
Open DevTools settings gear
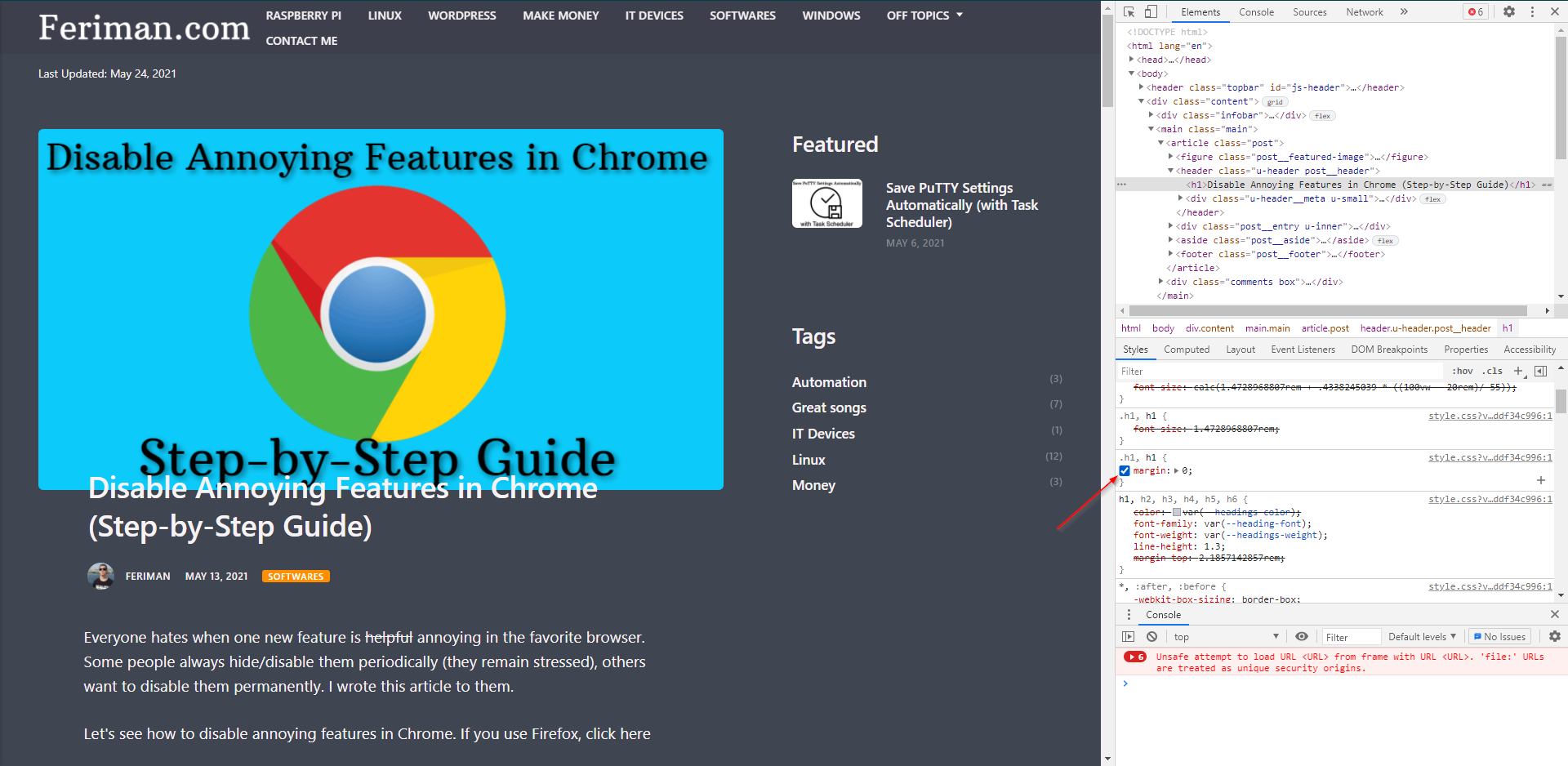pyautogui.click(x=1509, y=11)
